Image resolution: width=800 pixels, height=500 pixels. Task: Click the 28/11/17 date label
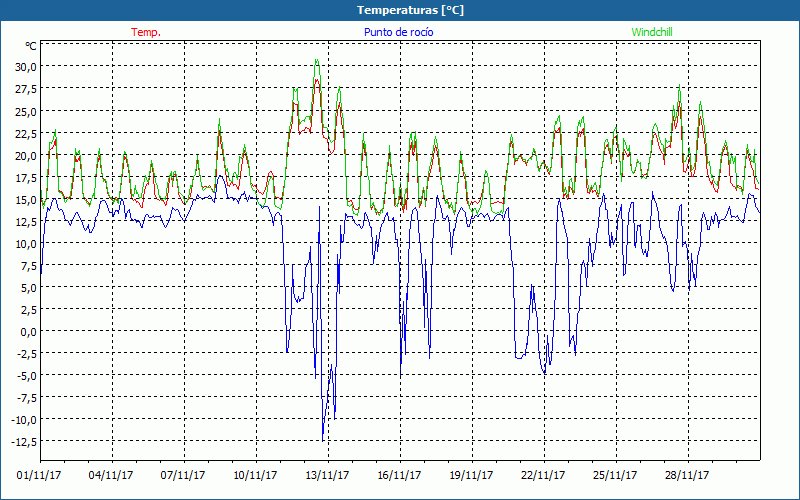687,476
